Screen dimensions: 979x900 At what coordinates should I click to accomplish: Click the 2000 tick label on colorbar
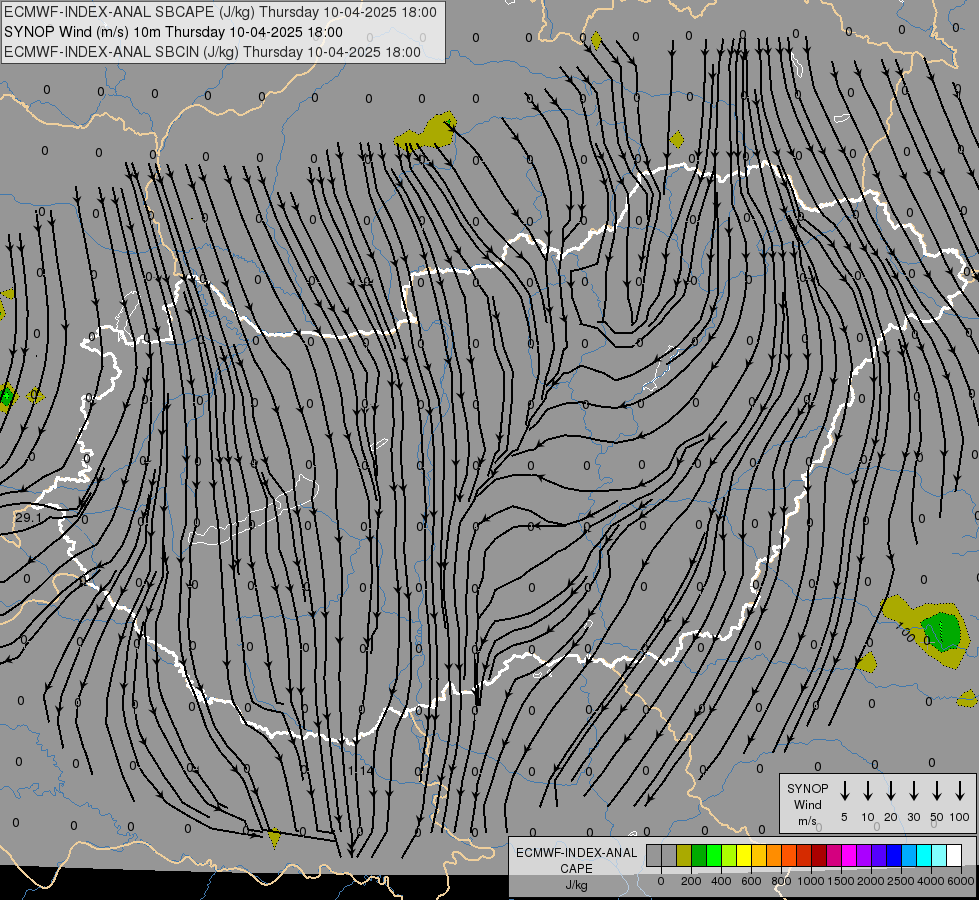point(870,881)
